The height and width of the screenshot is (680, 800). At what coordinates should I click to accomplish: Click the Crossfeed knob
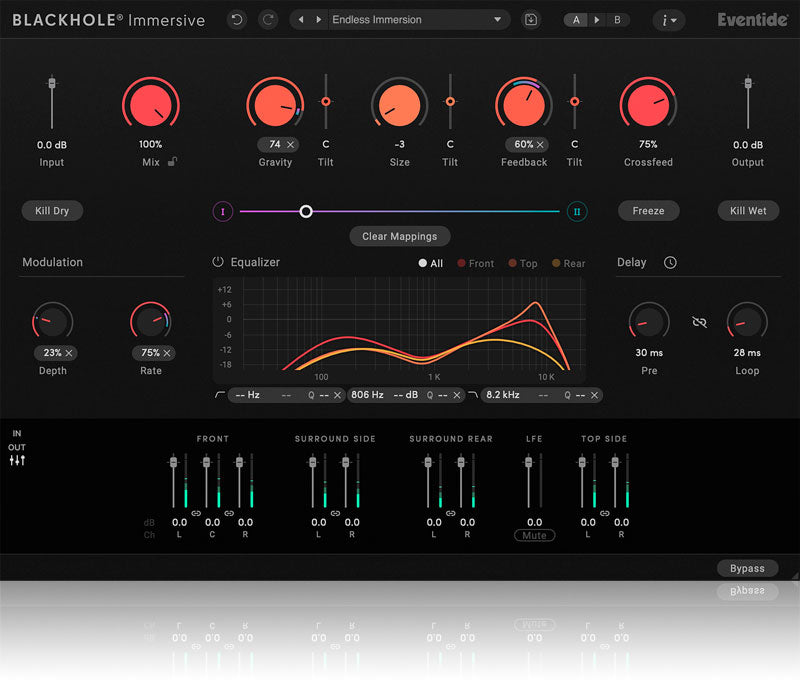coord(648,105)
